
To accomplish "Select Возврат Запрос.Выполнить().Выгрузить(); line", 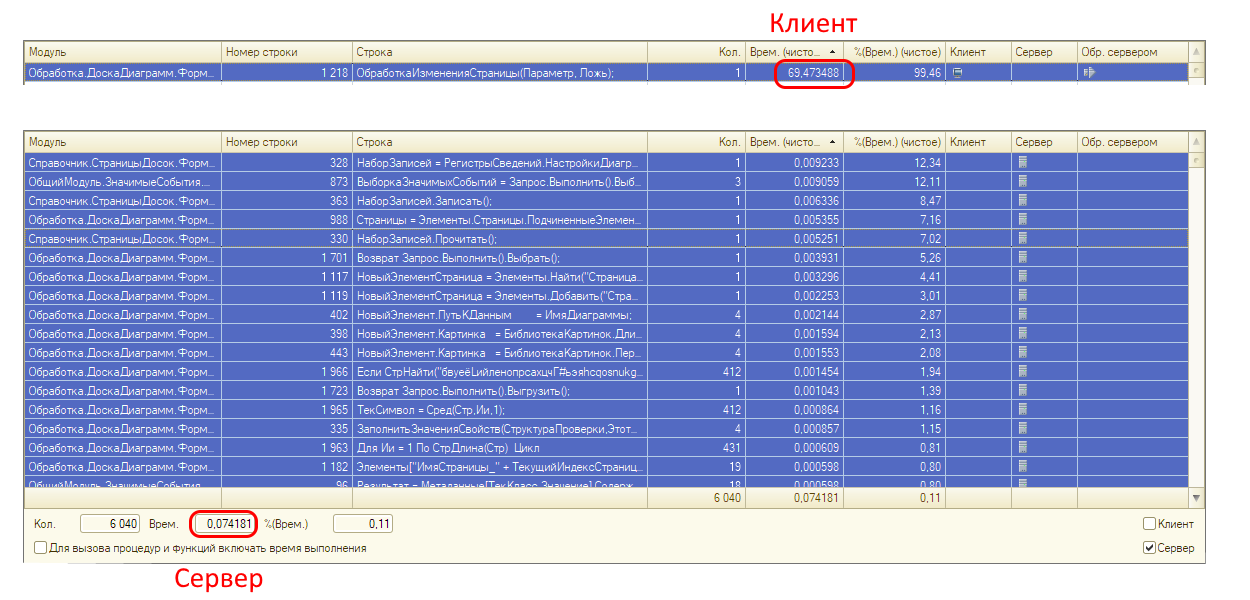I will point(606,390).
